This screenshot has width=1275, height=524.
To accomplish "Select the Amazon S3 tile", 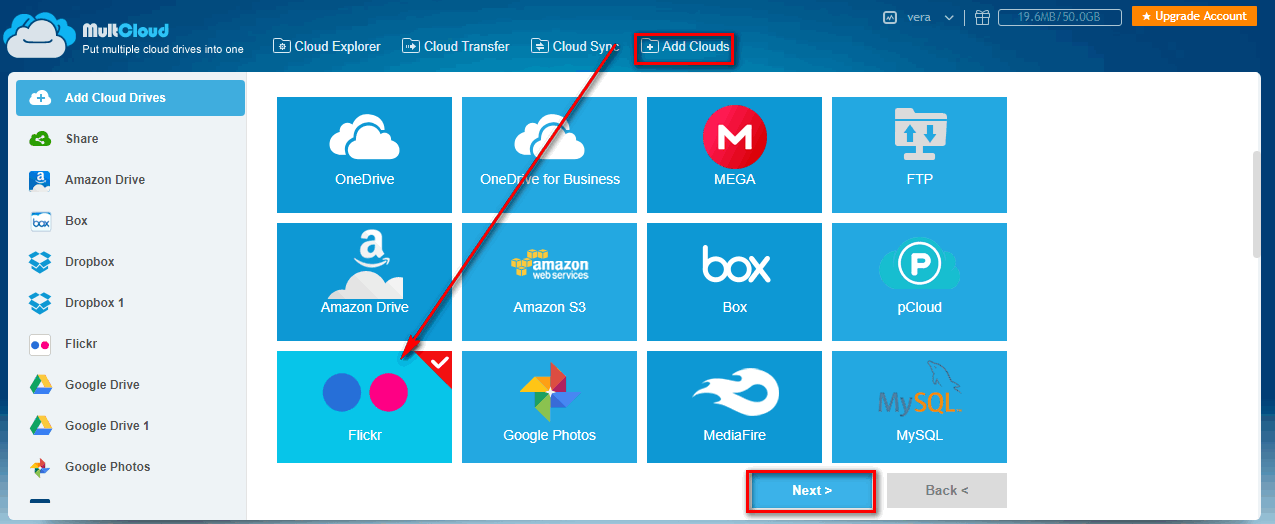I will [x=549, y=282].
